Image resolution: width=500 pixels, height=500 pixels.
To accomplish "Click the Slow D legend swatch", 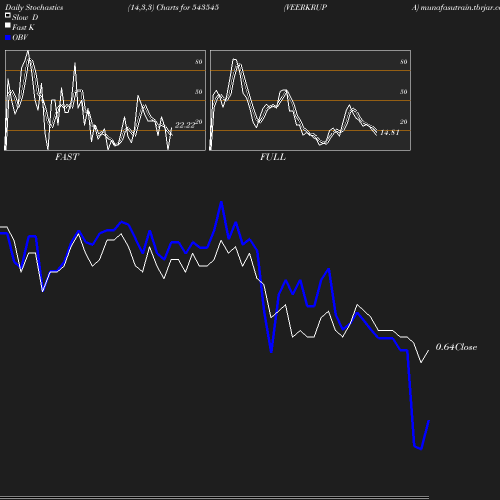I will 8,15.
